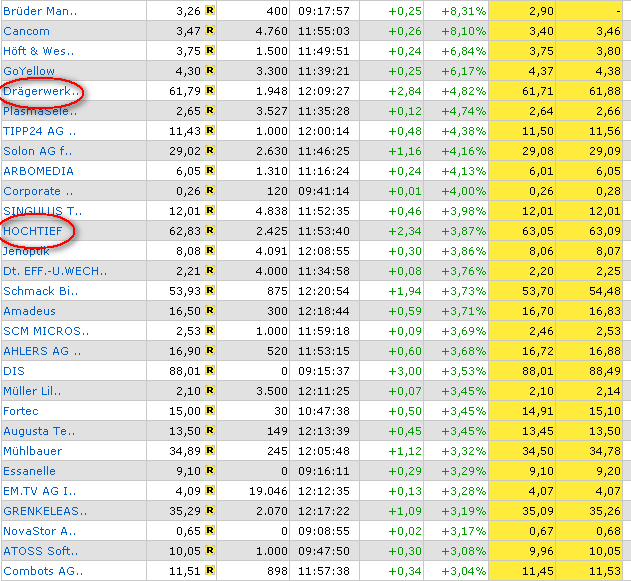Screen dimensions: 631x581
Task: Open the Essanelle stock link
Action: coord(29,472)
